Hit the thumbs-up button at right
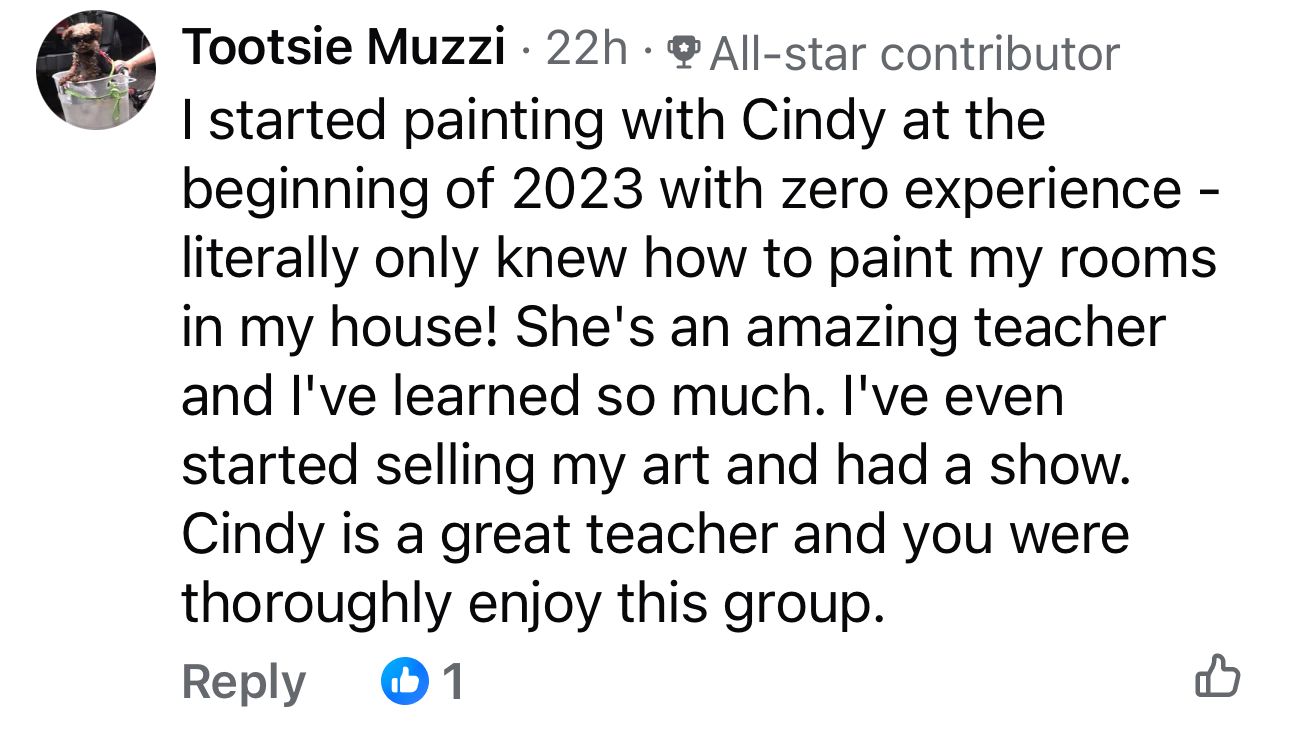 point(1217,677)
